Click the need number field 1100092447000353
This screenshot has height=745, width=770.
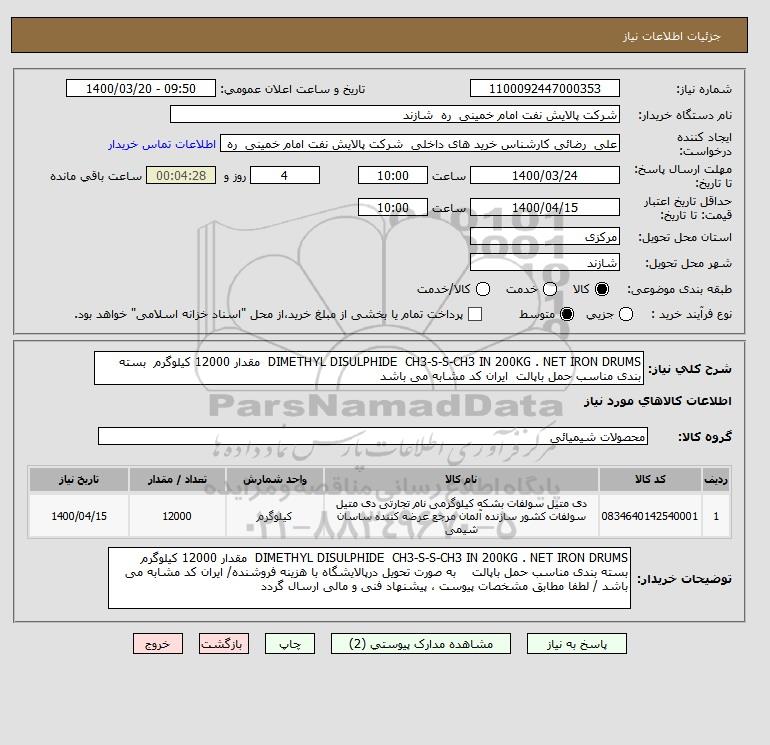pyautogui.click(x=545, y=88)
